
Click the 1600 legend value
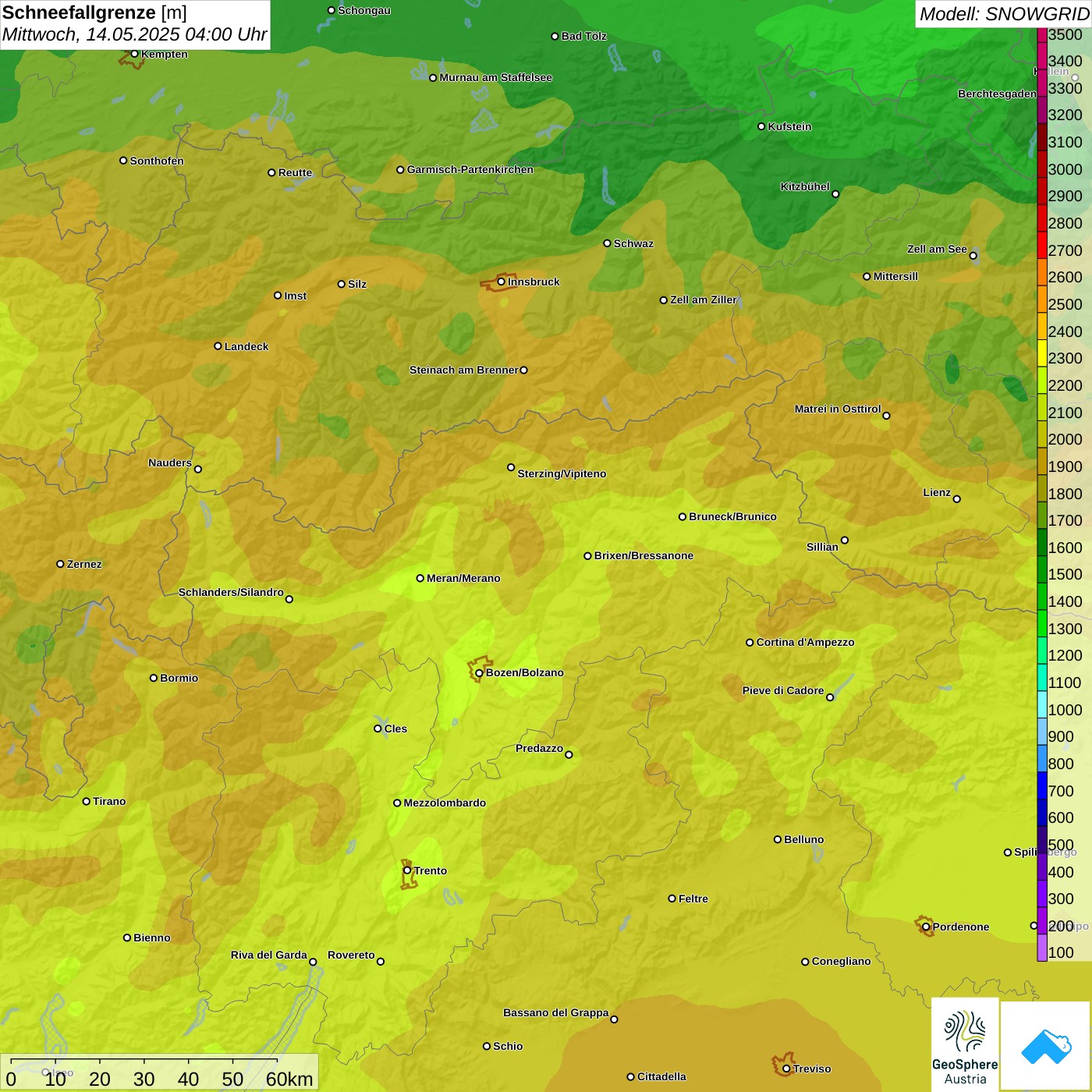[x=1065, y=548]
